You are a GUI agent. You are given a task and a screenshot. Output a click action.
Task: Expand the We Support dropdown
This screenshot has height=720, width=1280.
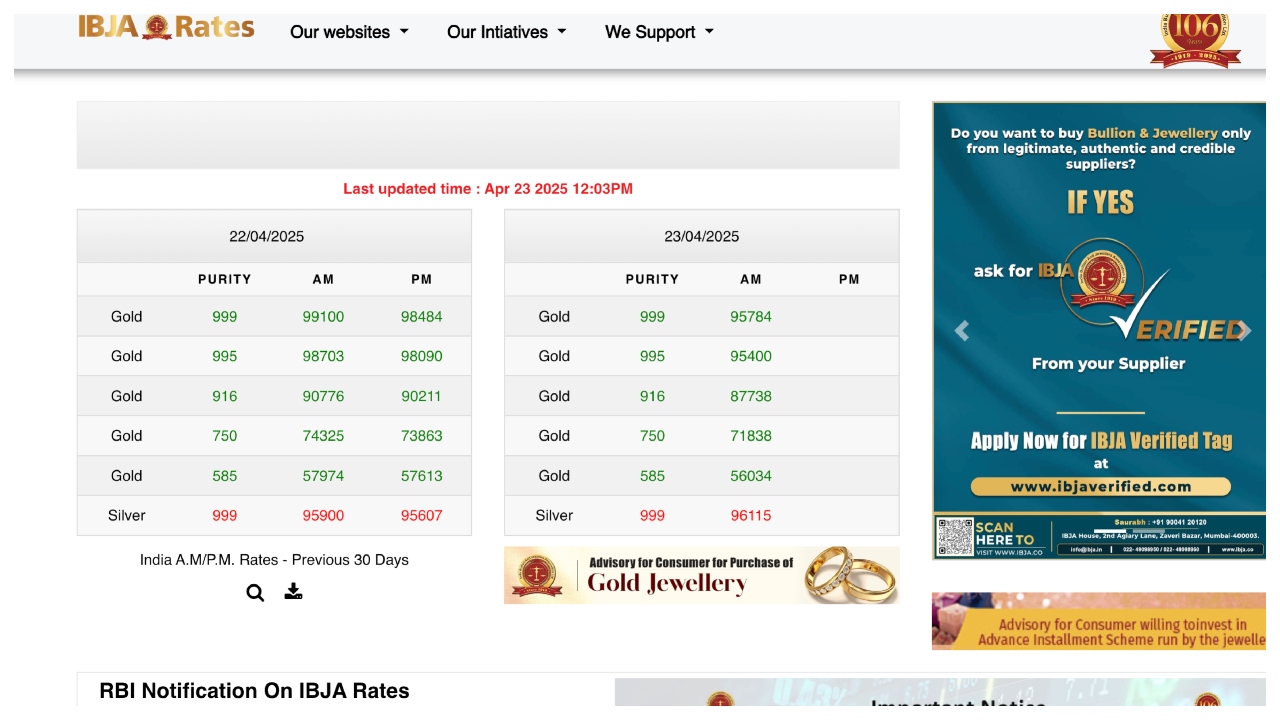tap(659, 32)
